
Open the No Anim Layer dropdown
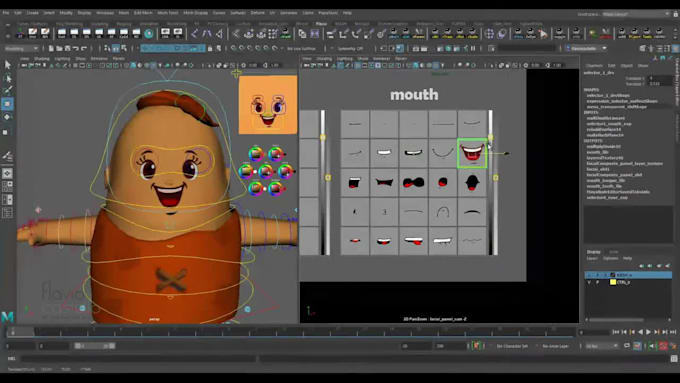556,346
